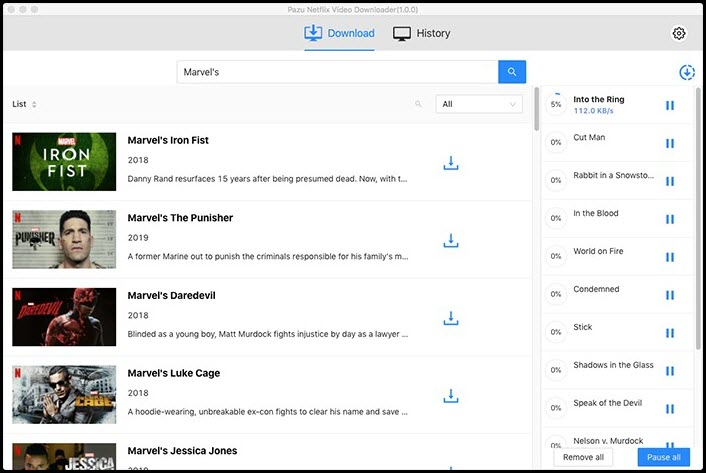Click the Luke Cage thumbnail
Image resolution: width=706 pixels, height=473 pixels.
64,394
